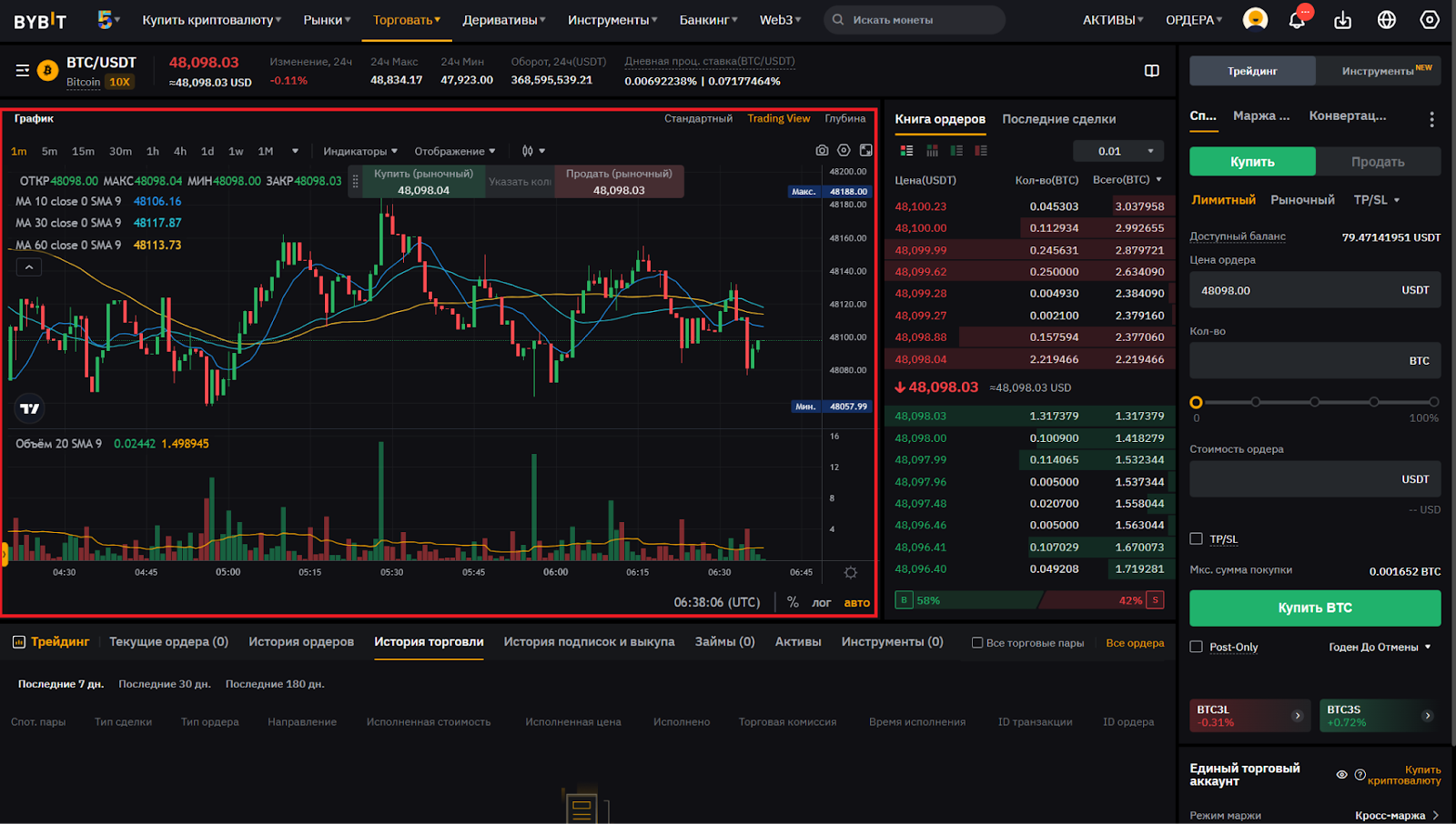The height and width of the screenshot is (824, 1456).
Task: Open more timeframes dropdown arrow
Action: tap(295, 151)
